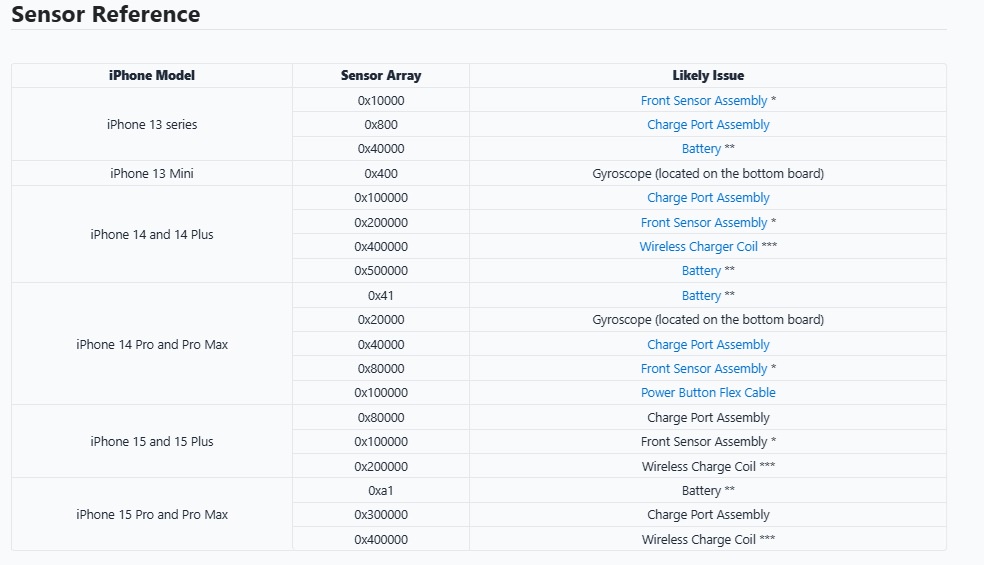Click the 0x300000 sensor code cell
This screenshot has width=984, height=565.
tap(381, 515)
